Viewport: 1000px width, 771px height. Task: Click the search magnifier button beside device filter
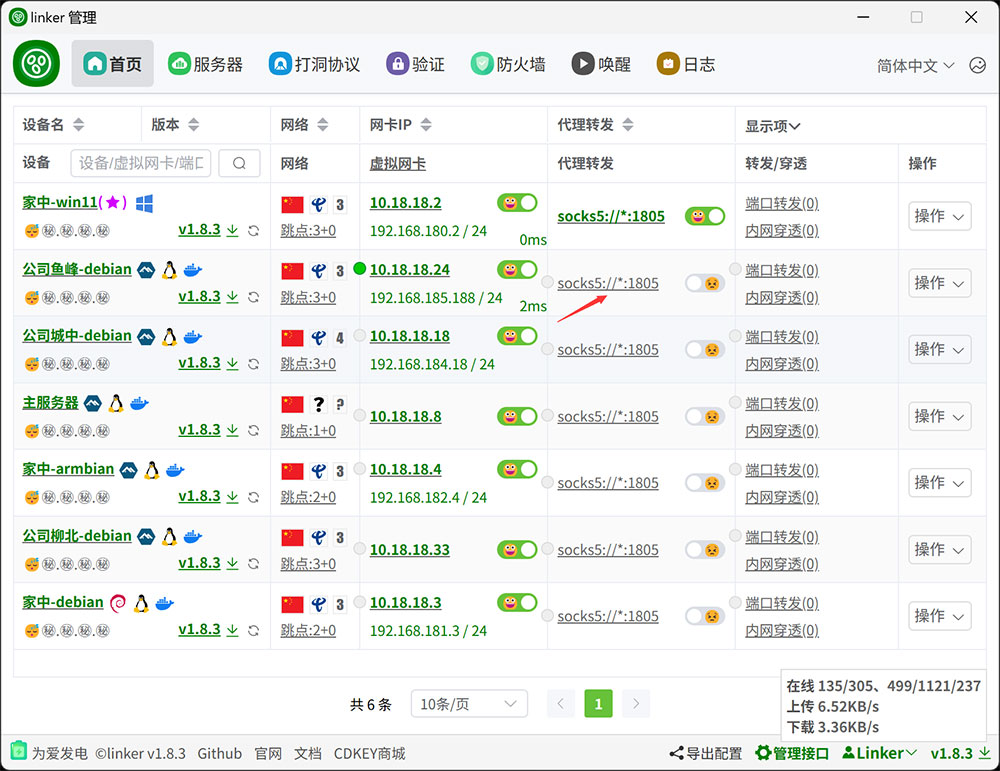coord(239,164)
